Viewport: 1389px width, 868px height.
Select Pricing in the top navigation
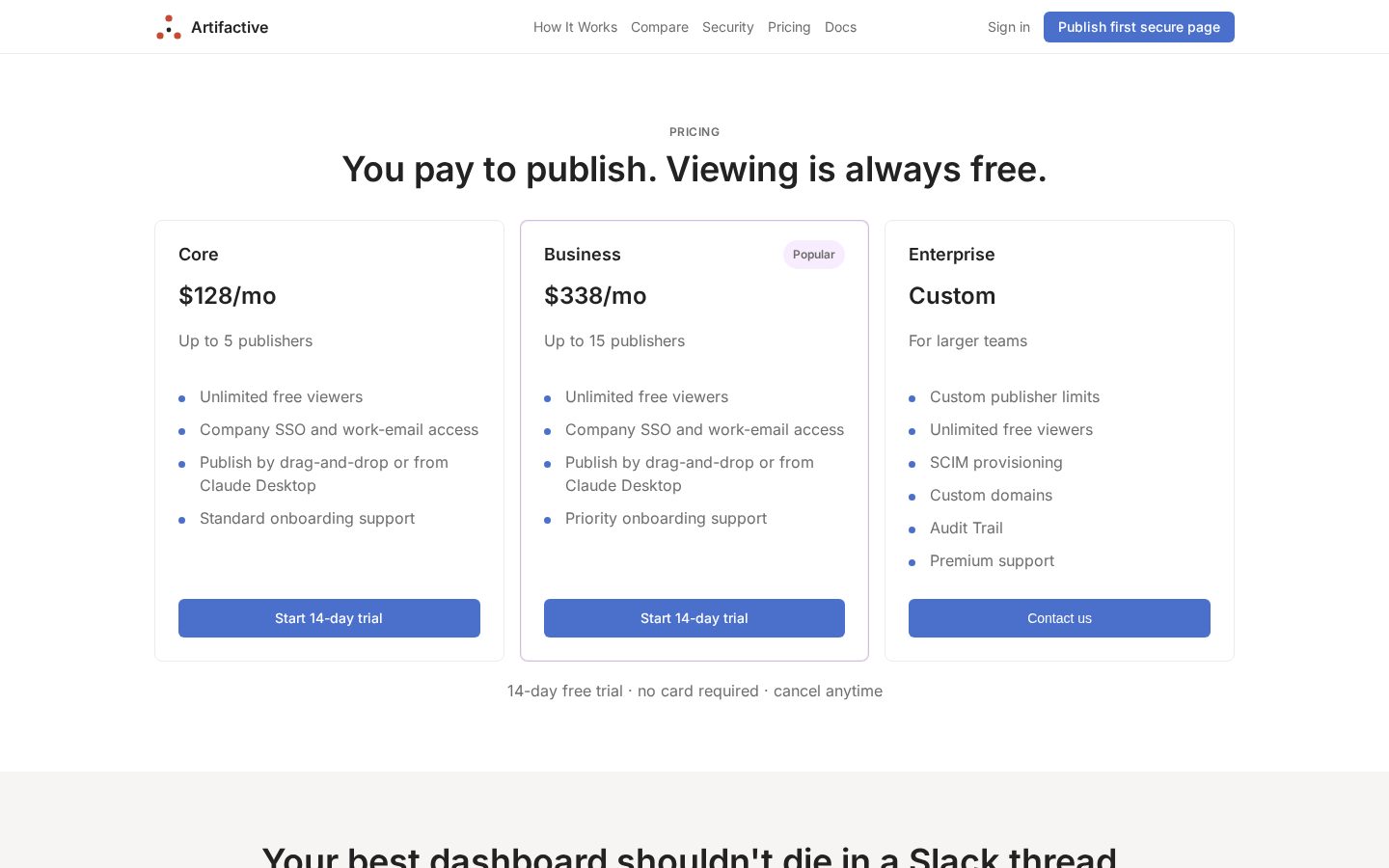tap(789, 27)
